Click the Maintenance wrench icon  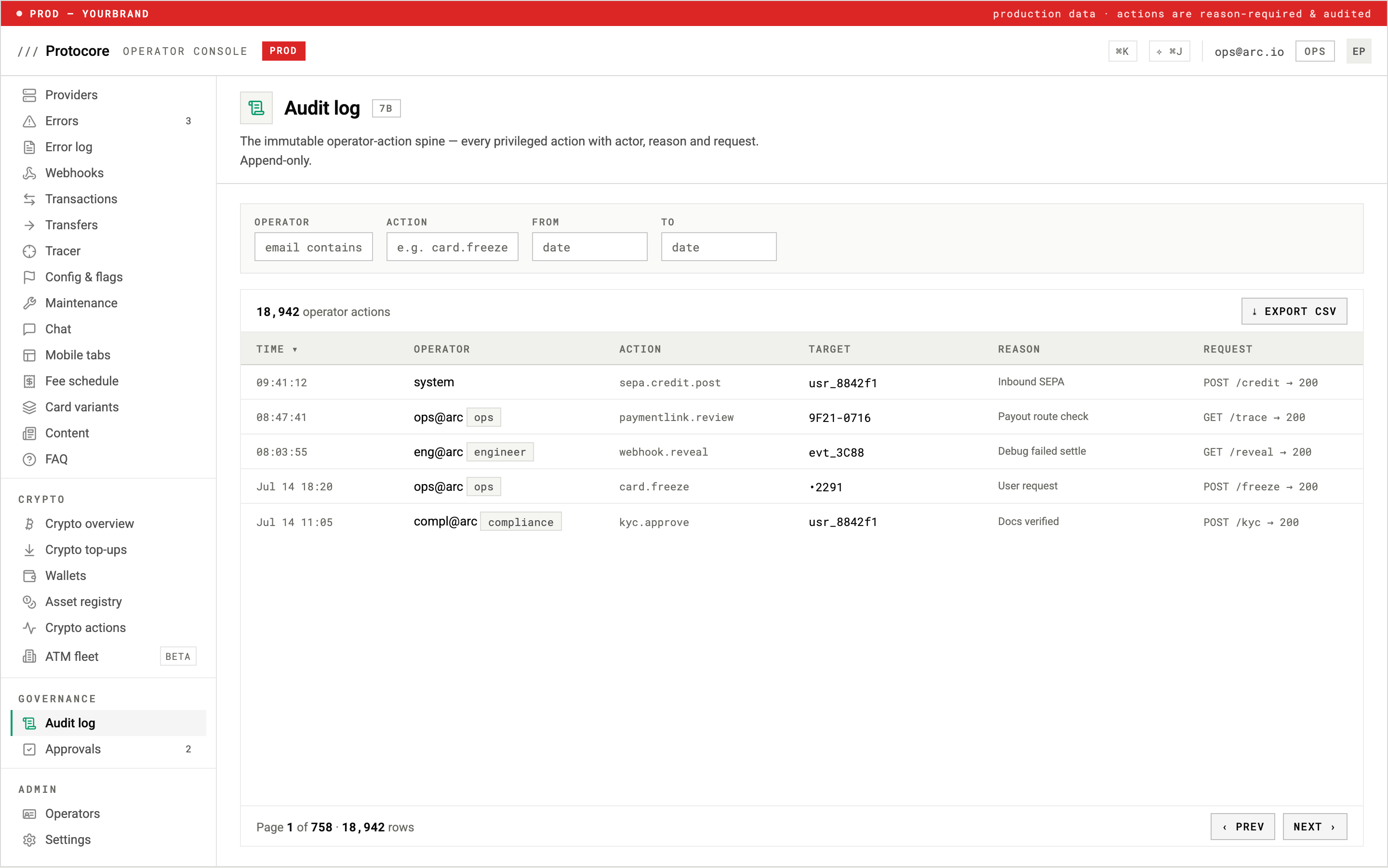(x=29, y=303)
